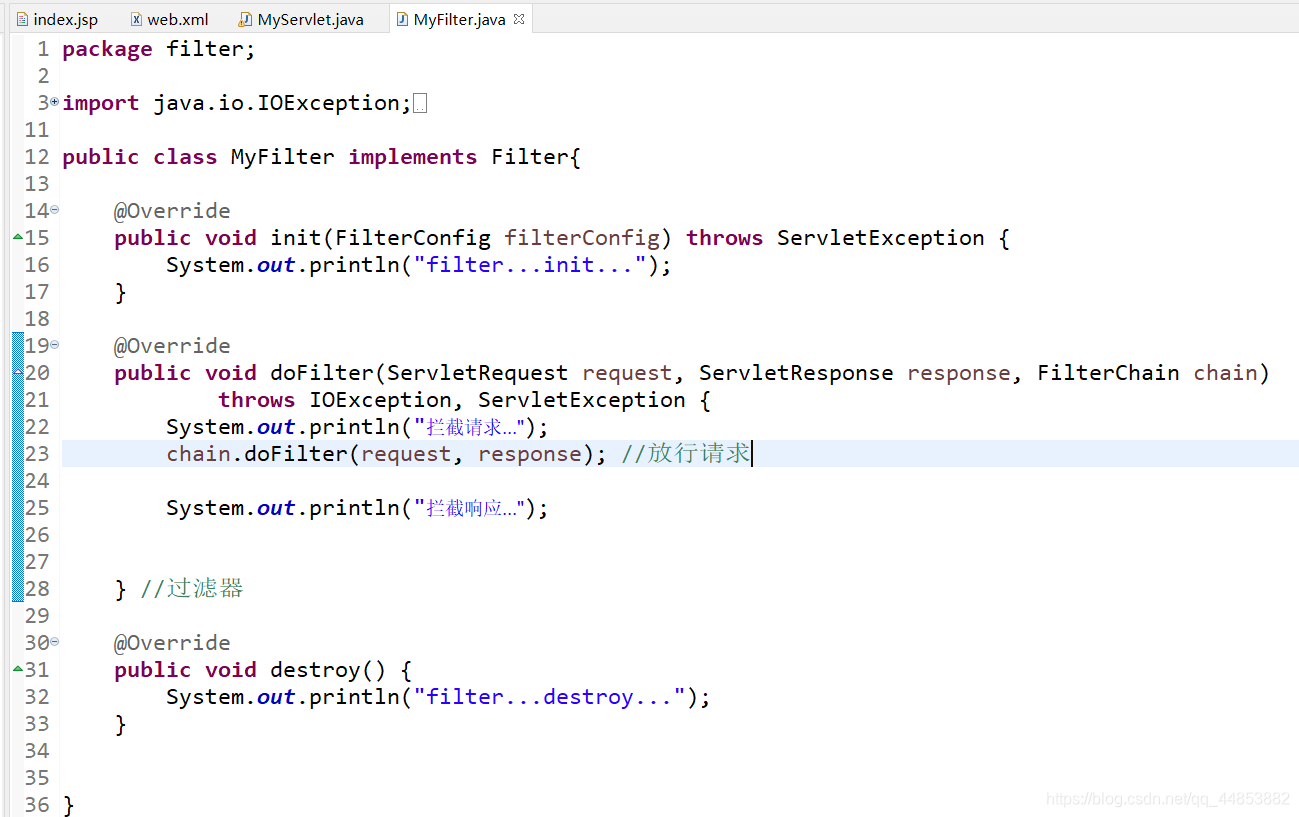
Task: Click @Override annotation on line 30
Action: [172, 643]
